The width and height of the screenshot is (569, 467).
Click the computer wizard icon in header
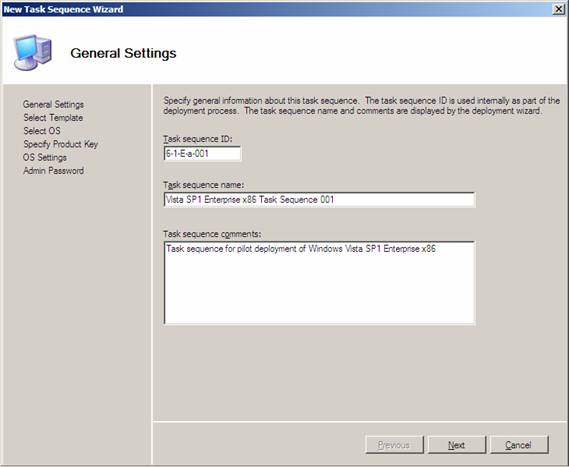coord(32,52)
